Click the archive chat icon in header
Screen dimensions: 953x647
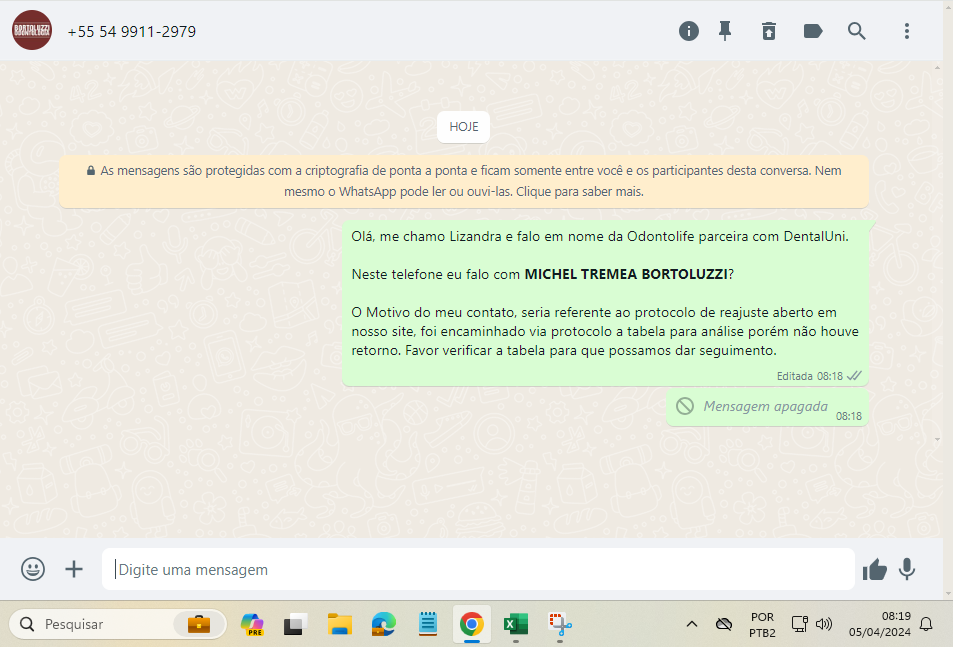point(768,31)
